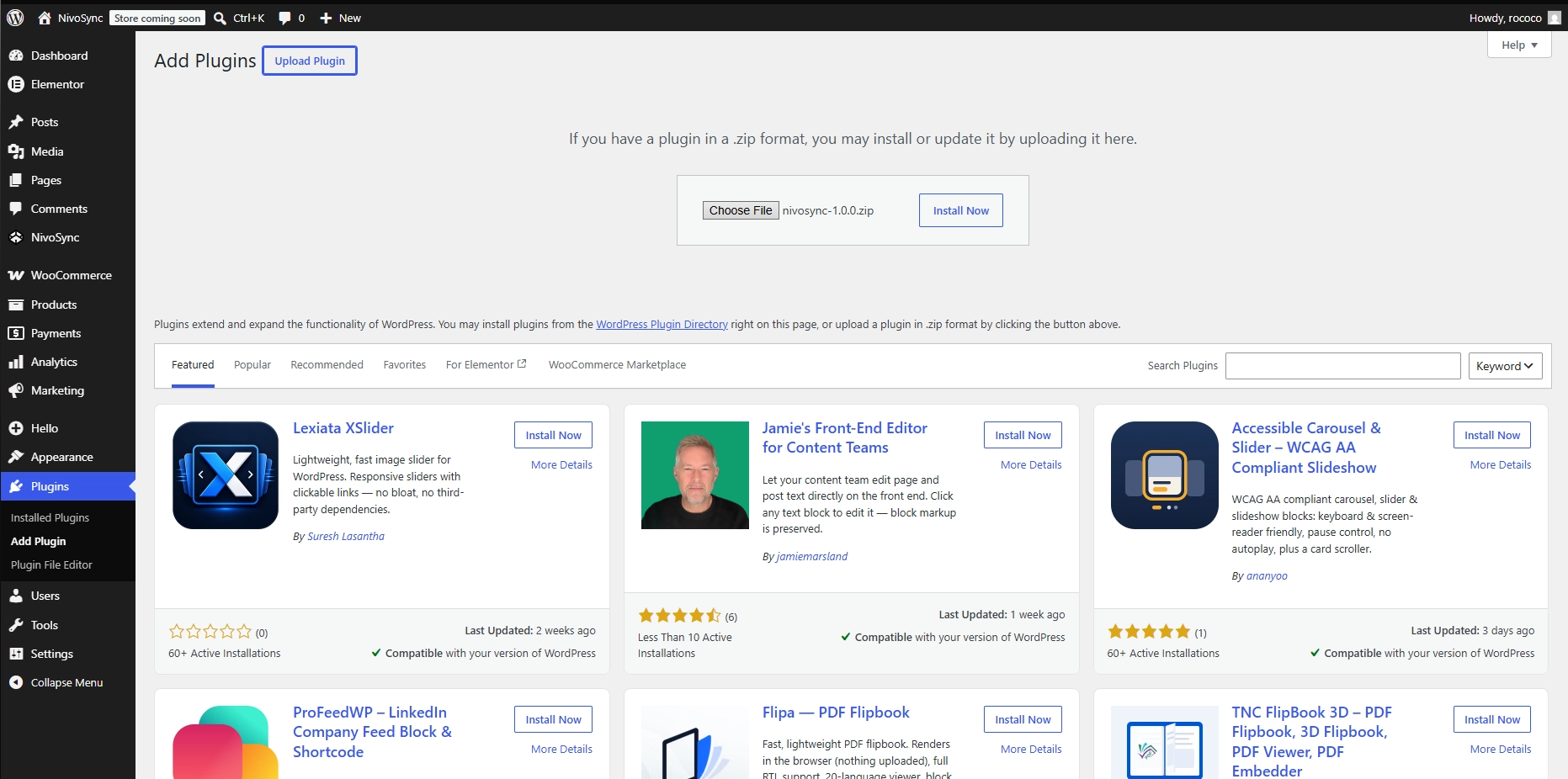The width and height of the screenshot is (1568, 779).
Task: Open the Favorites tab
Action: pyautogui.click(x=405, y=365)
